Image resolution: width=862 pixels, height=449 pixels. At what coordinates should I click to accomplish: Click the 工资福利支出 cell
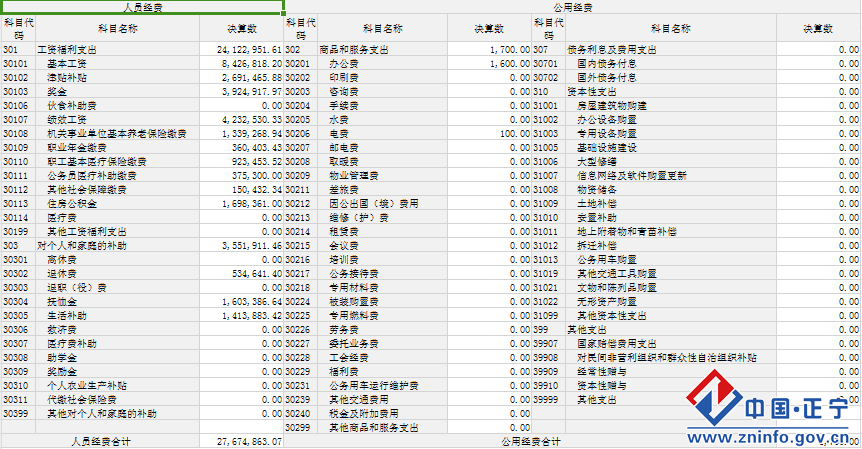(x=118, y=49)
